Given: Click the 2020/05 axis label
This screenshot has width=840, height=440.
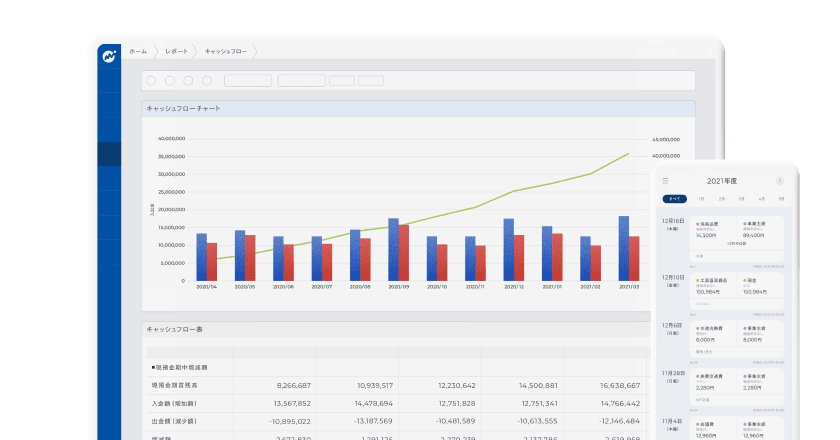Looking at the screenshot, I should tap(245, 287).
